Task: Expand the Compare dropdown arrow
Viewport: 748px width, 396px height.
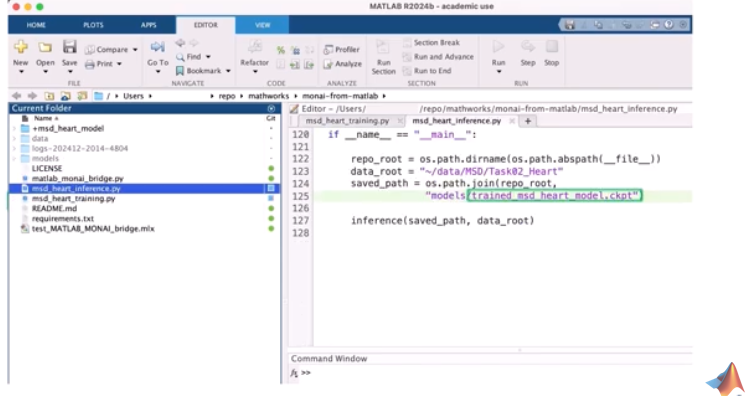Action: pyautogui.click(x=135, y=50)
